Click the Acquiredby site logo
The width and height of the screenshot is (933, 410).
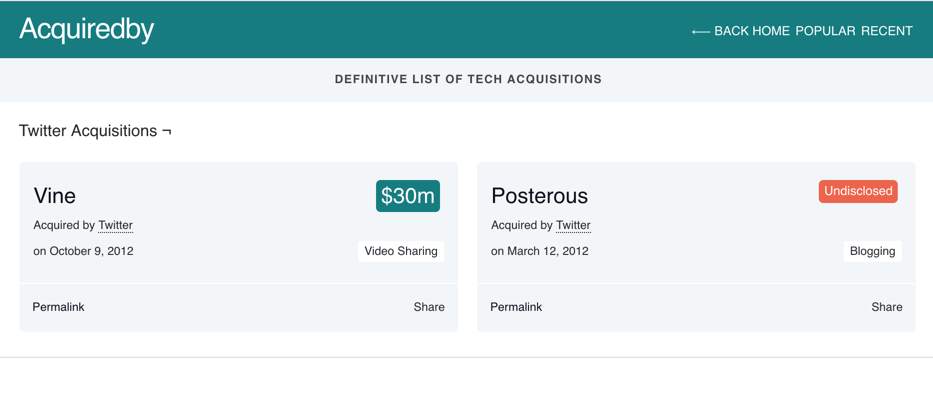coord(87,30)
